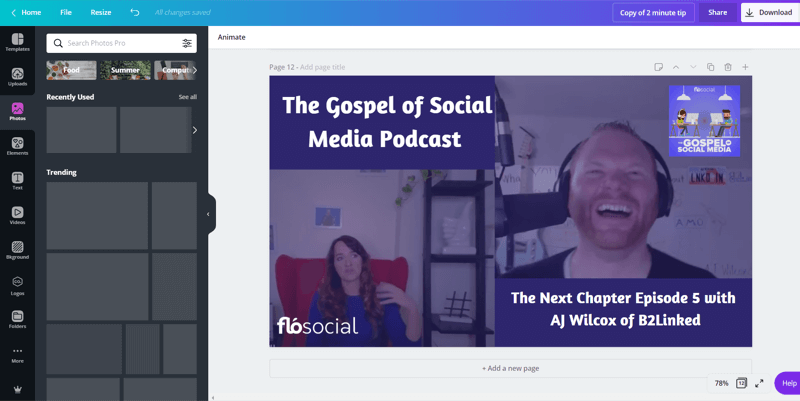This screenshot has height=401, width=800.
Task: Open the Templates panel
Action: point(17,42)
